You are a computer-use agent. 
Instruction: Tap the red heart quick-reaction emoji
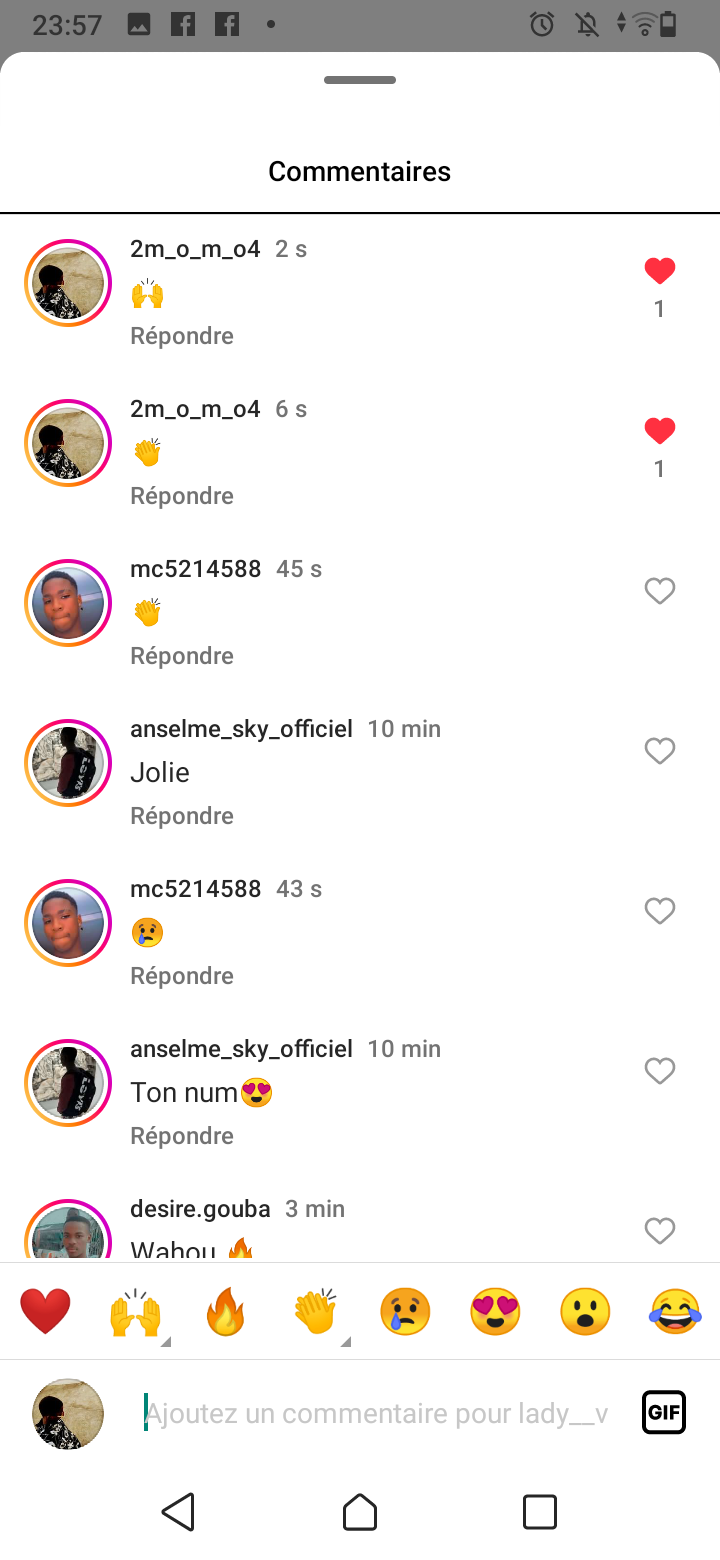point(45,1311)
